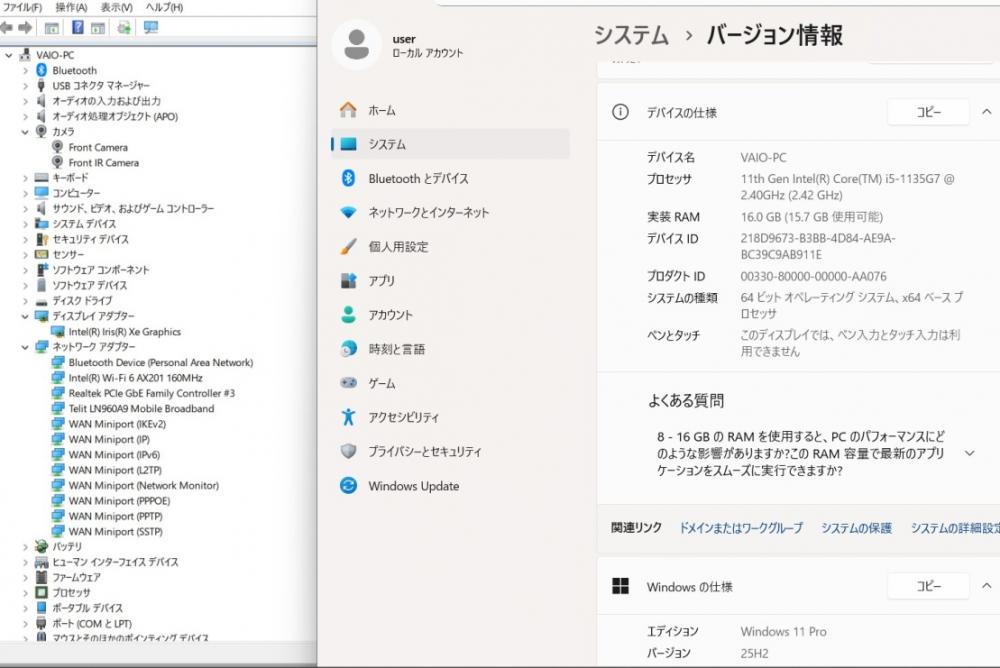
Task: Open the 表示(V) menu in Device Manager
Action: pyautogui.click(x=116, y=7)
